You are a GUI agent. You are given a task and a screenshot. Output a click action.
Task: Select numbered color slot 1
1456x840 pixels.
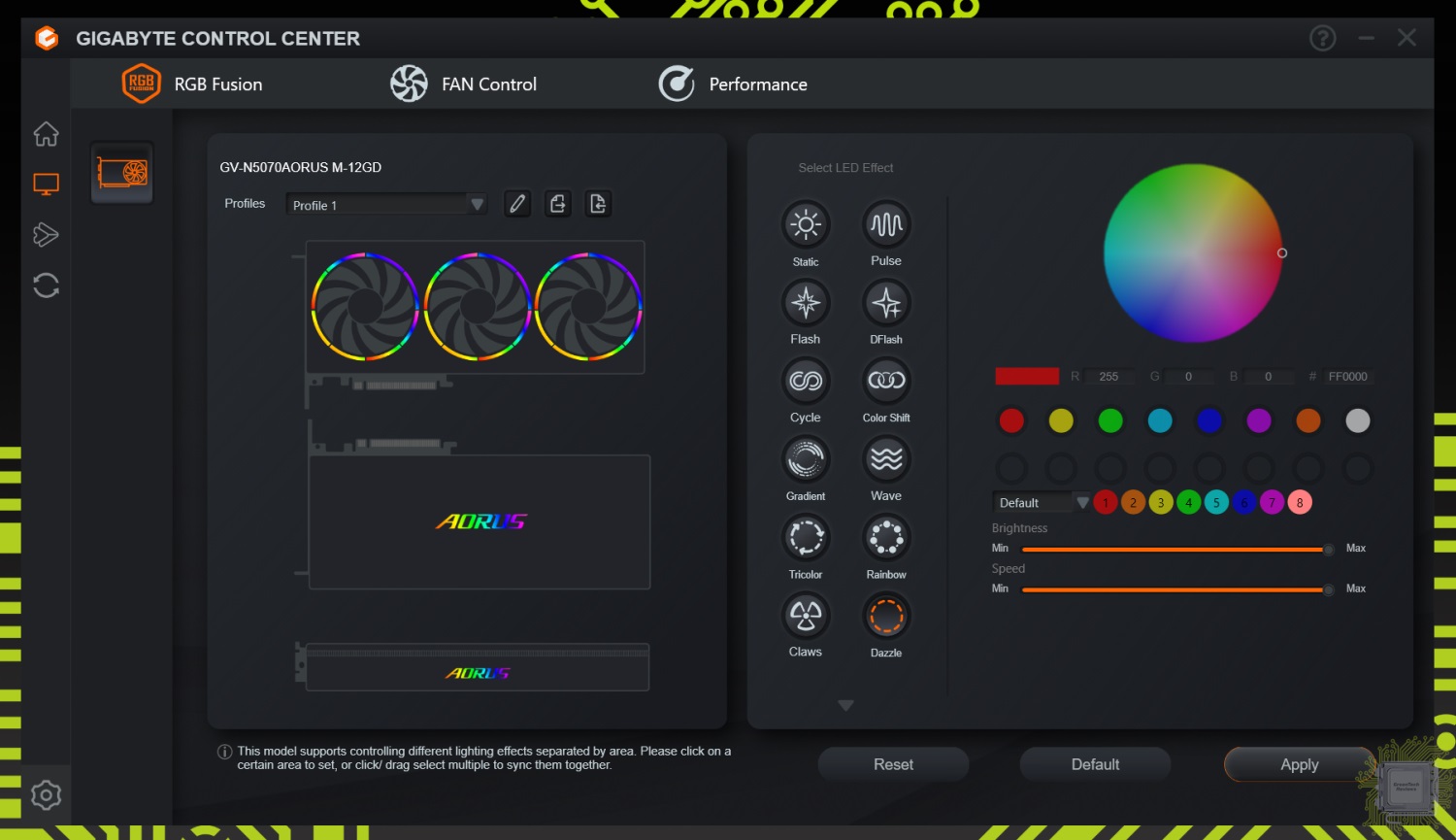coord(1105,502)
